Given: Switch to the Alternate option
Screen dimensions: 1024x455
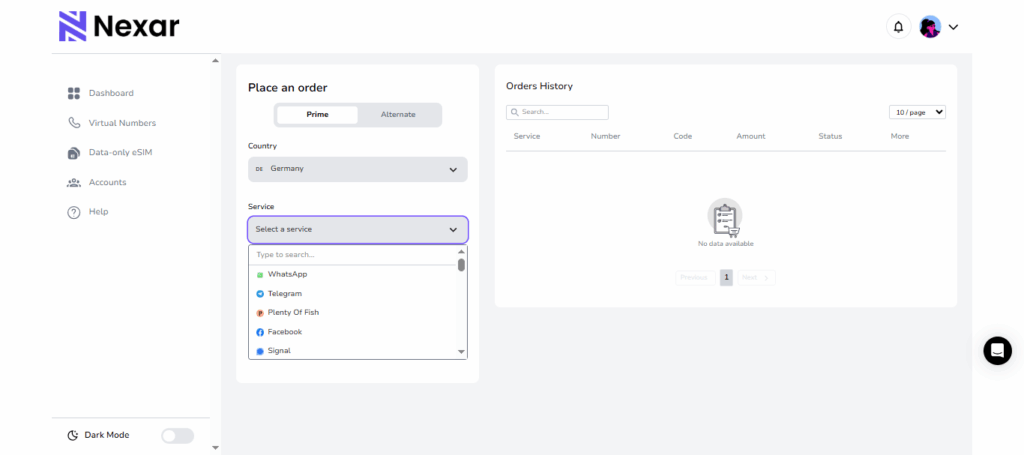Looking at the screenshot, I should click(x=398, y=115).
